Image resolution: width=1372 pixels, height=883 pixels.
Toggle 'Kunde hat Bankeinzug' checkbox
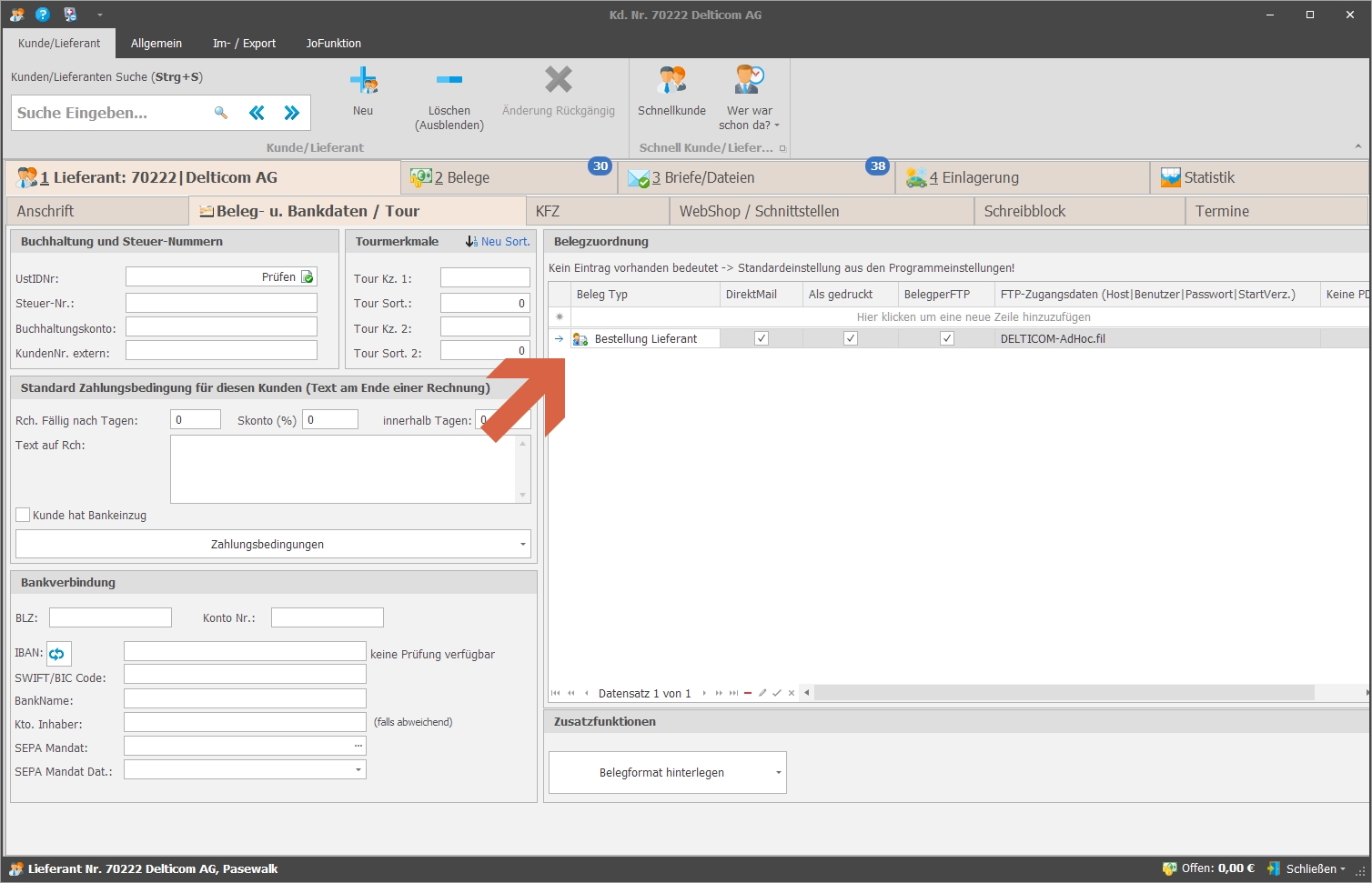(23, 515)
